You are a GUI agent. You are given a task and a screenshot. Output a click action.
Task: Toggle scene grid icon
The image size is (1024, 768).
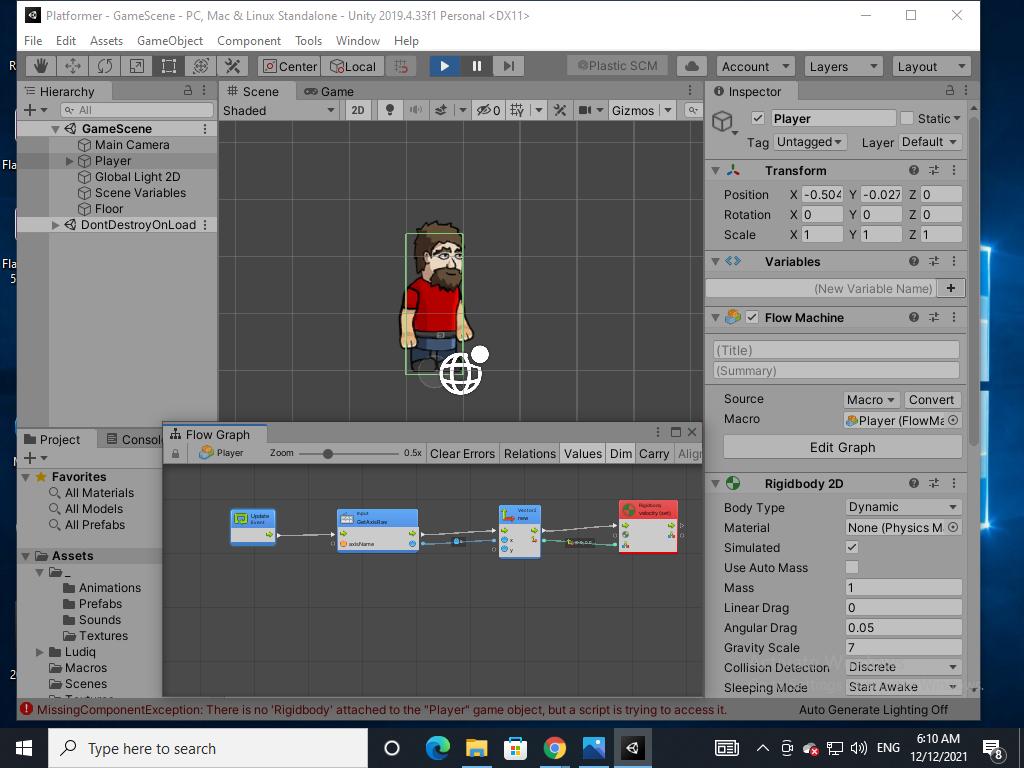[517, 110]
